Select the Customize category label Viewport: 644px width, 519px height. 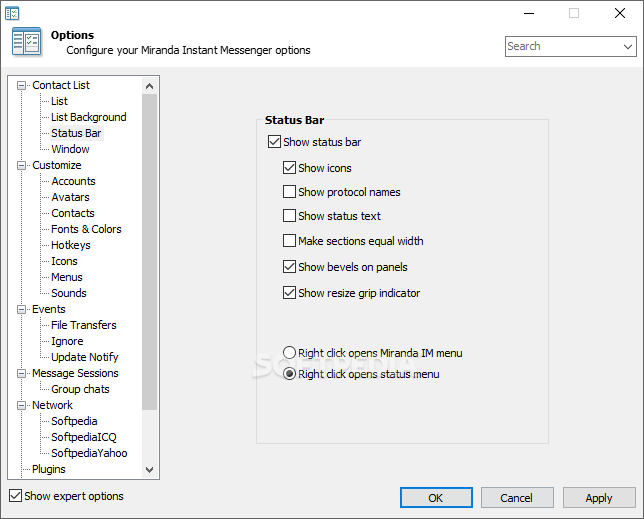click(x=57, y=165)
